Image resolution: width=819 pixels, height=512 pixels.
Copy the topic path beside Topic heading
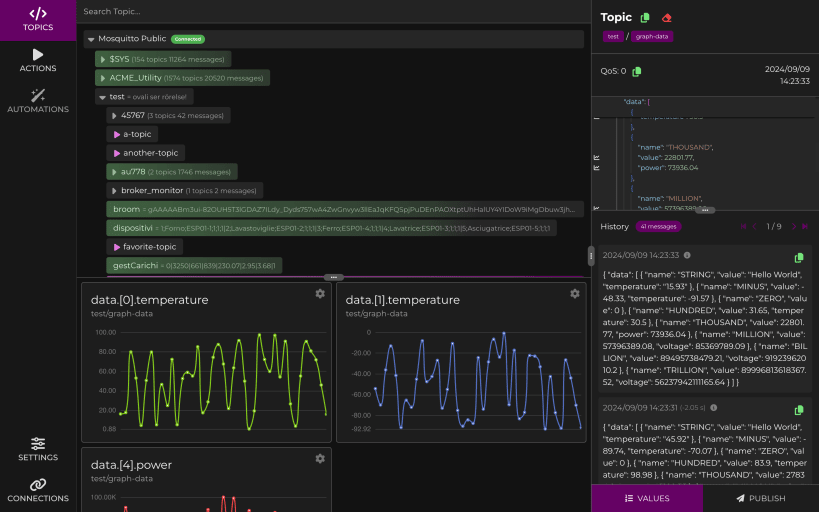645,18
